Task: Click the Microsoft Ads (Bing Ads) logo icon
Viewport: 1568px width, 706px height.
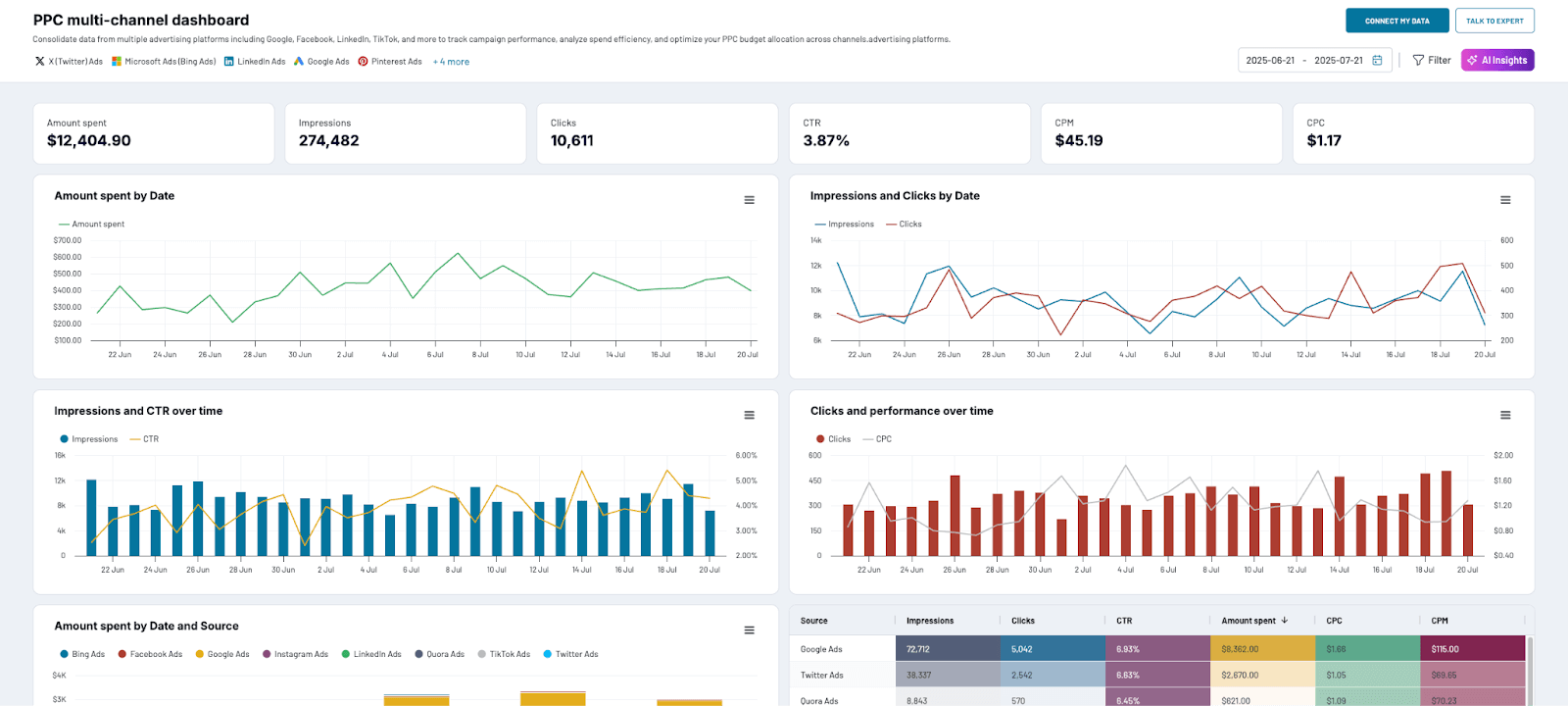Action: (117, 61)
